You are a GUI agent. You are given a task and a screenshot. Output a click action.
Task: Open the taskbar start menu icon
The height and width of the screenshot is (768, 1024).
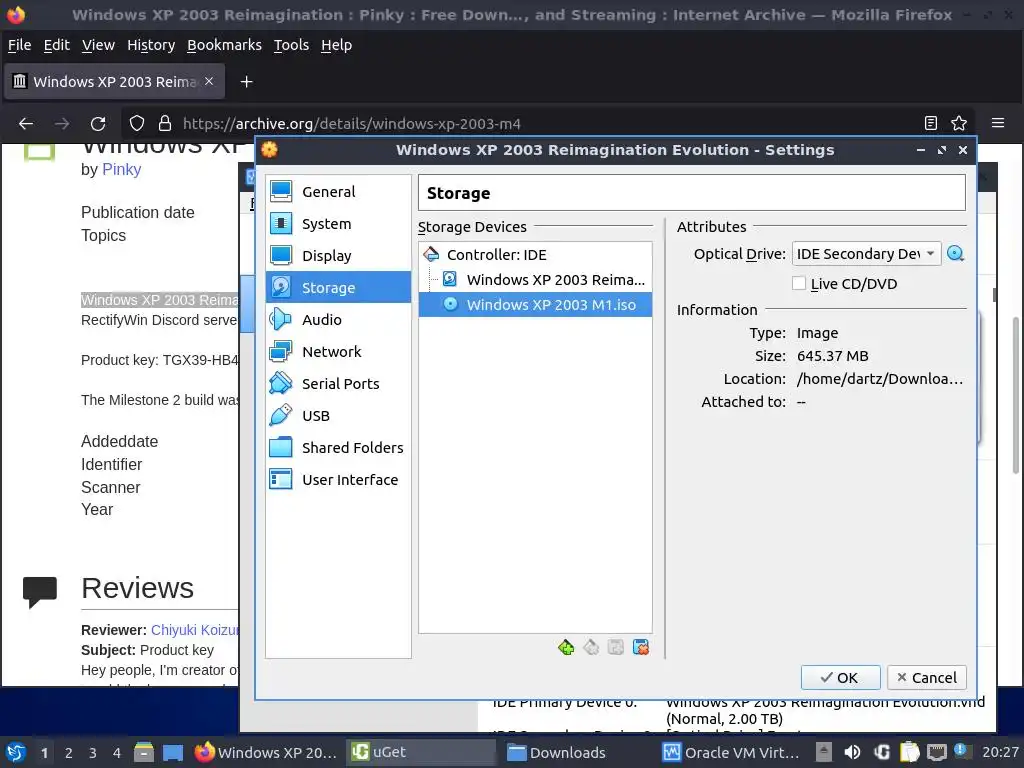click(x=16, y=752)
